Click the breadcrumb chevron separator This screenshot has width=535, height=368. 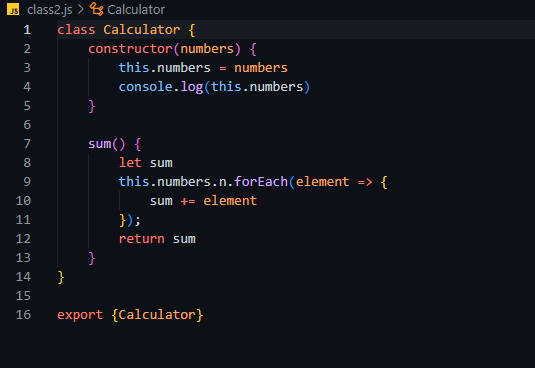tap(81, 10)
